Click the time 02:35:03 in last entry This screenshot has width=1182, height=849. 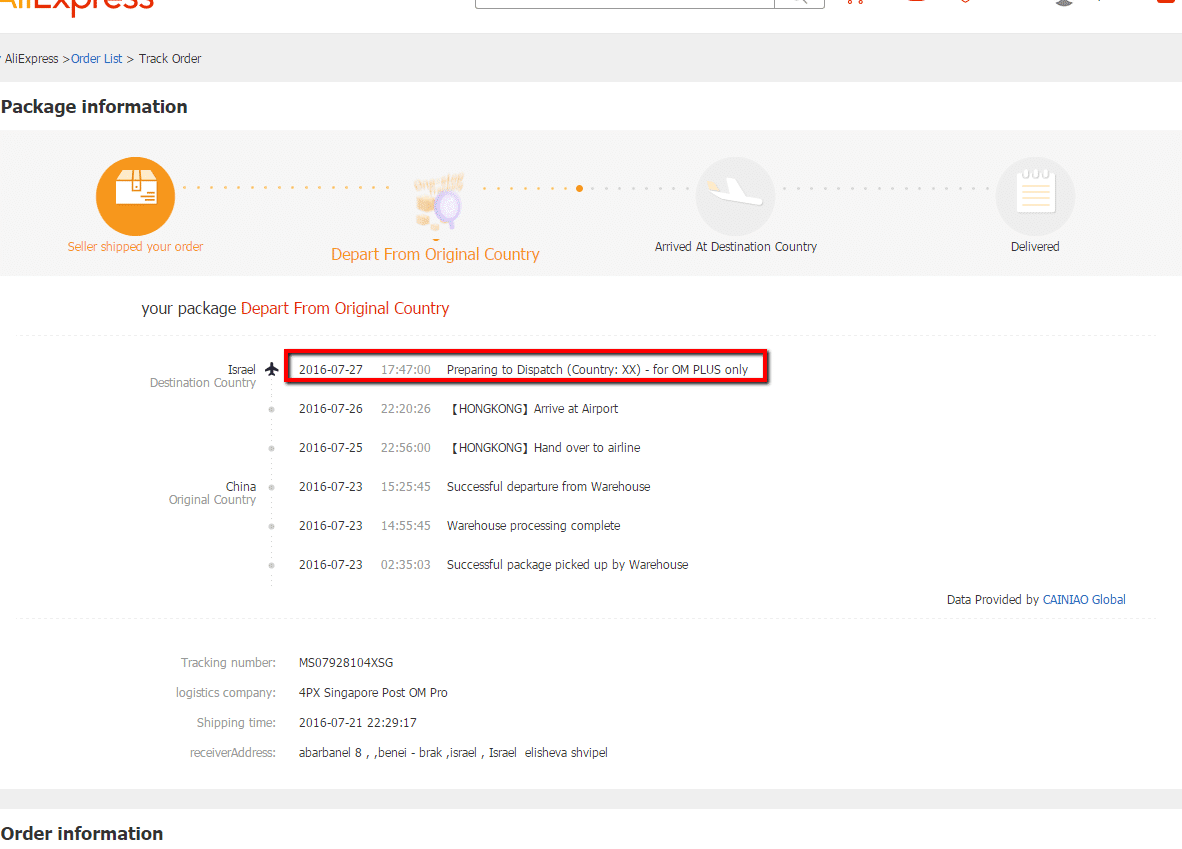pos(406,565)
